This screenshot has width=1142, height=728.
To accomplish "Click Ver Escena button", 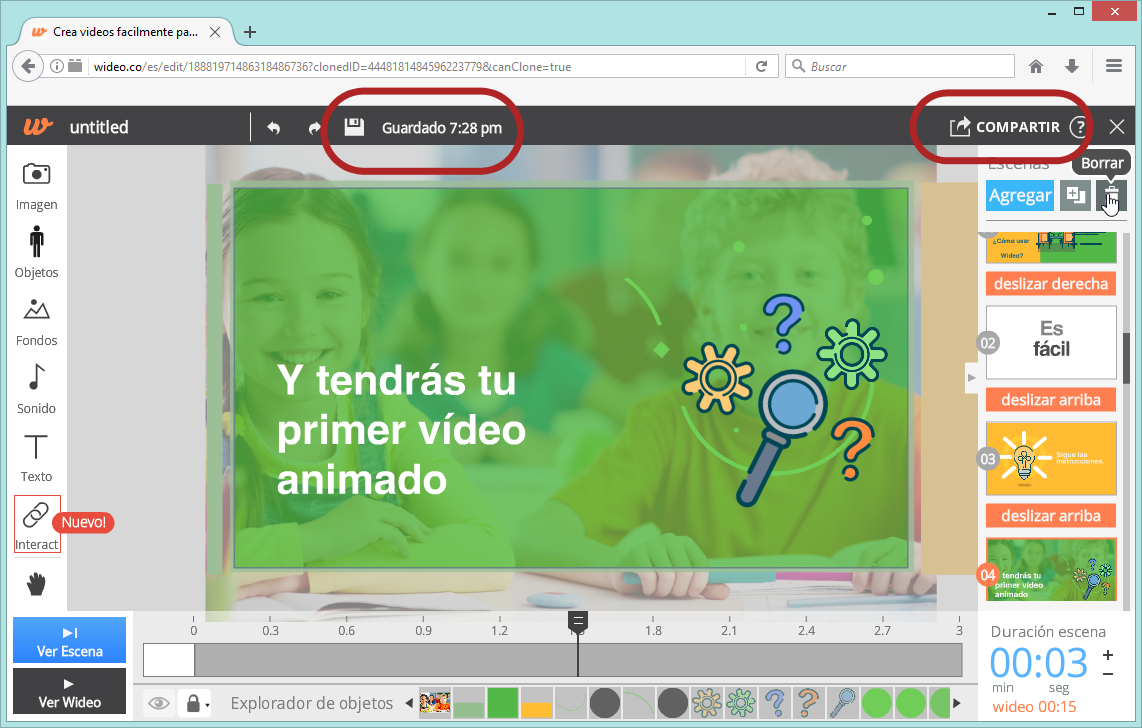I will [69, 640].
